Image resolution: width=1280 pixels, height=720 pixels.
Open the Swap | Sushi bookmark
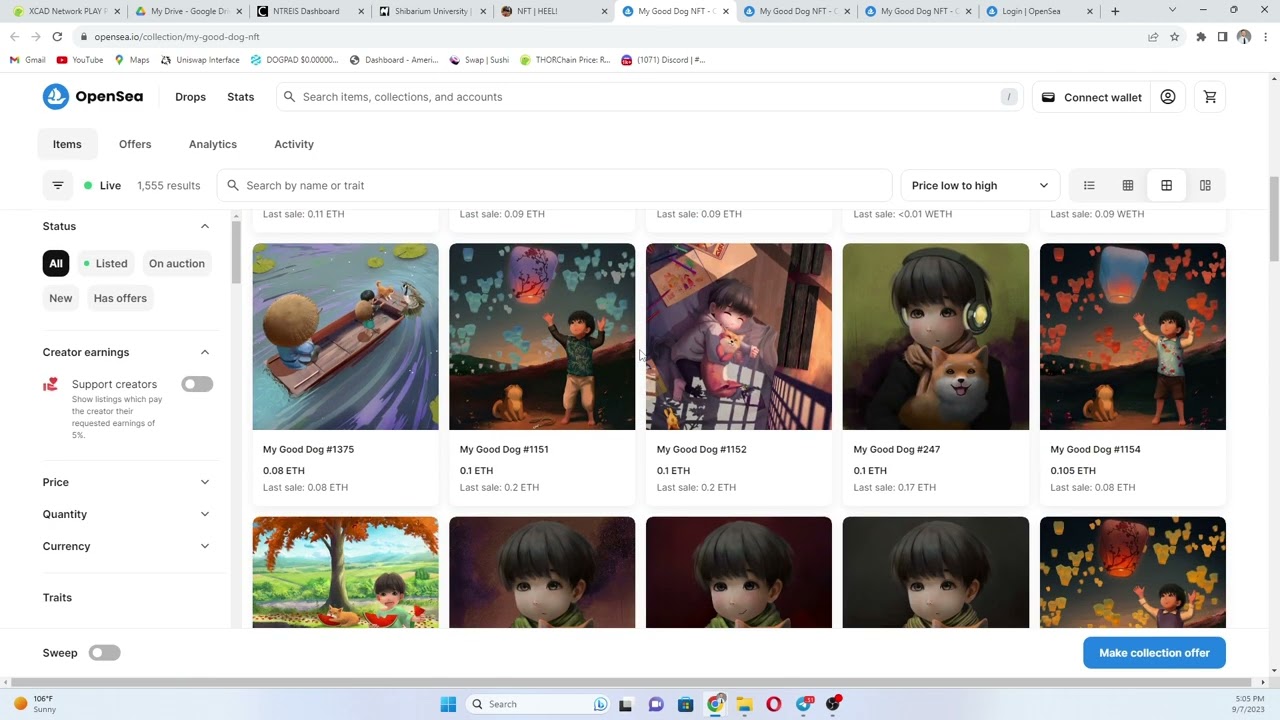(479, 60)
